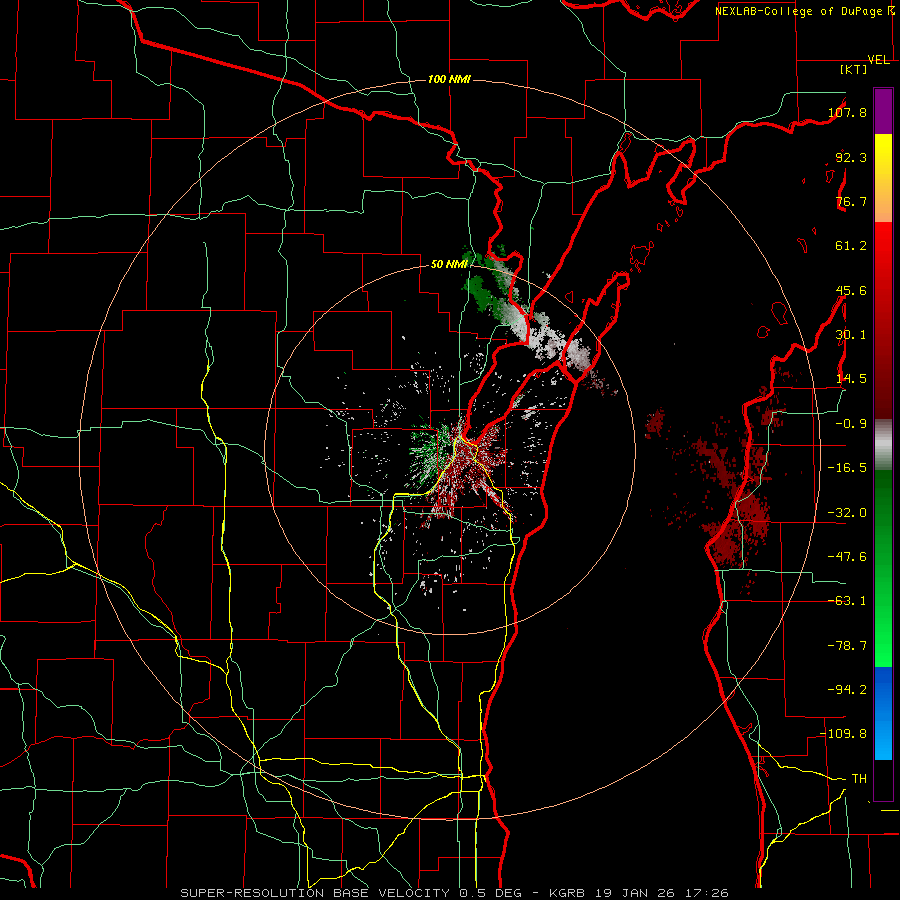This screenshot has width=900, height=900.
Task: Pick the red segment of velocity color bar
Action: coord(883,320)
